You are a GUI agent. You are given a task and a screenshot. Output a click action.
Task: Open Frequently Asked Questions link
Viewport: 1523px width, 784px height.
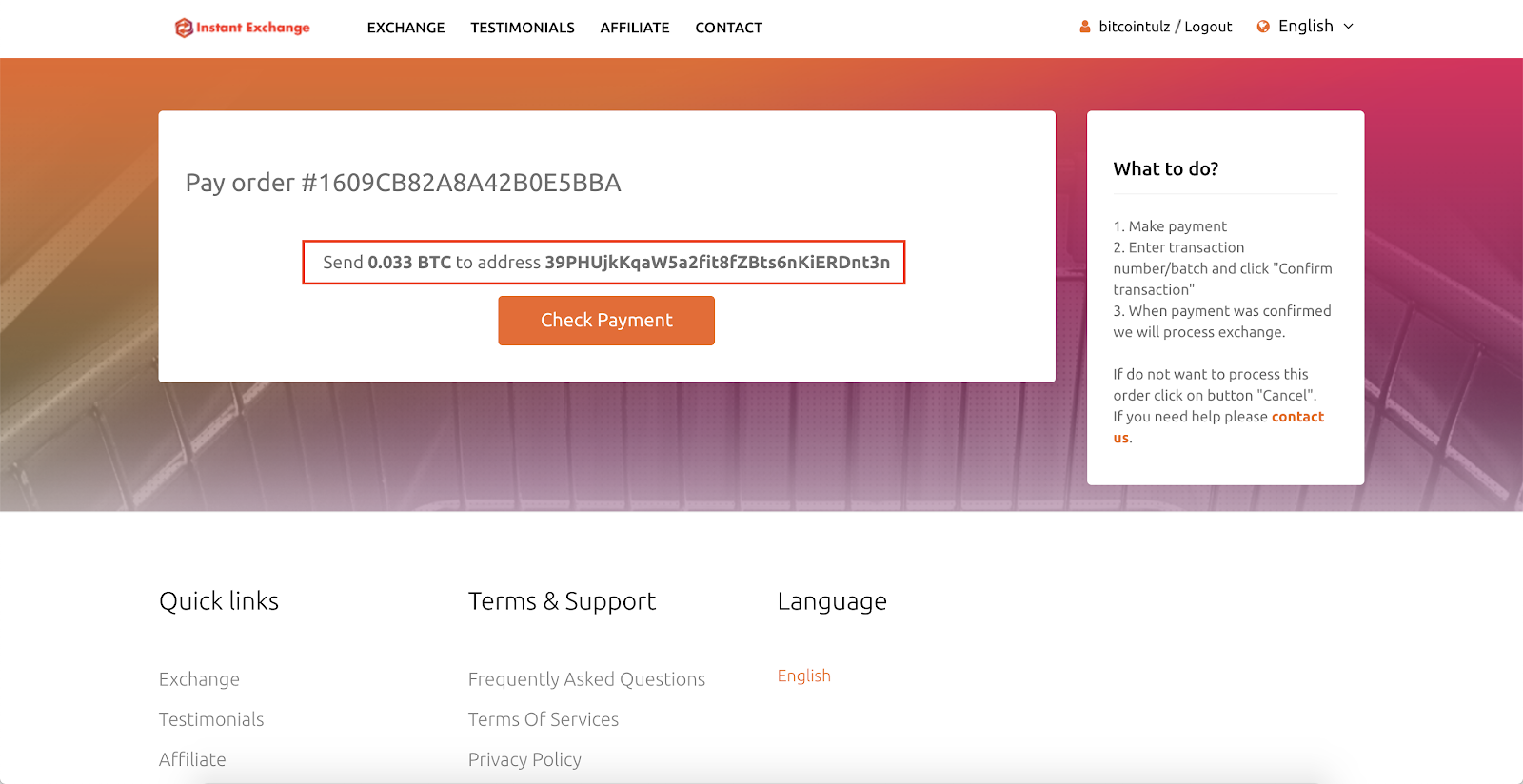(586, 679)
